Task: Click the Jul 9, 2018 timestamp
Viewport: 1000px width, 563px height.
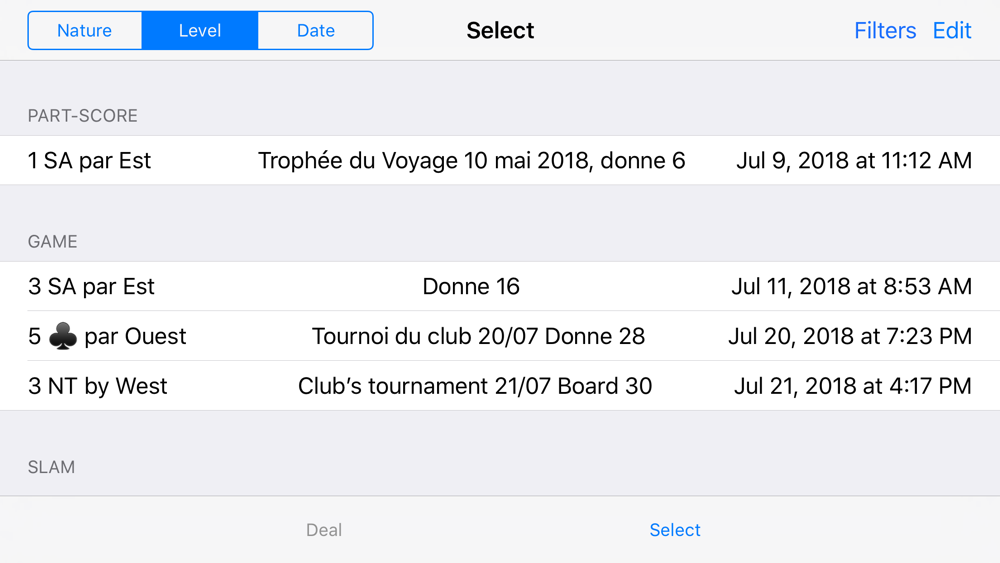Action: [853, 161]
